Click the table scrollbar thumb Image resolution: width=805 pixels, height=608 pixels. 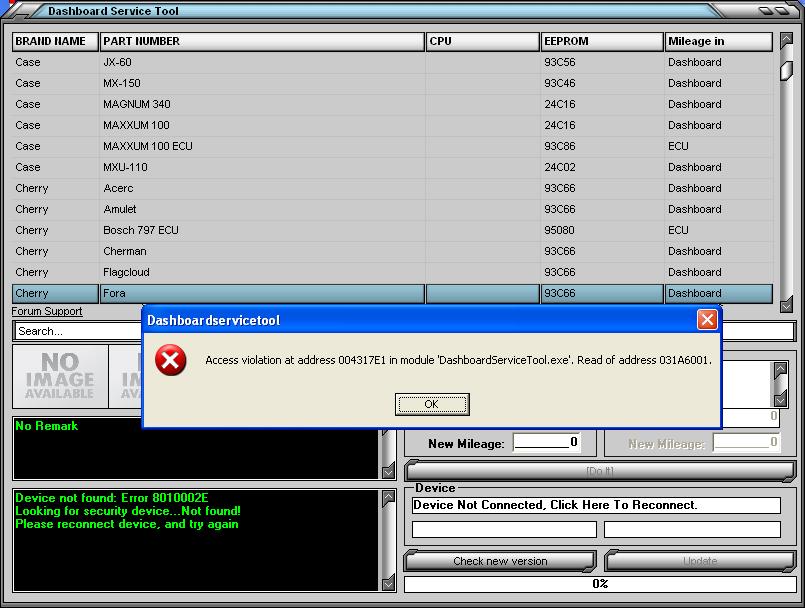(786, 70)
